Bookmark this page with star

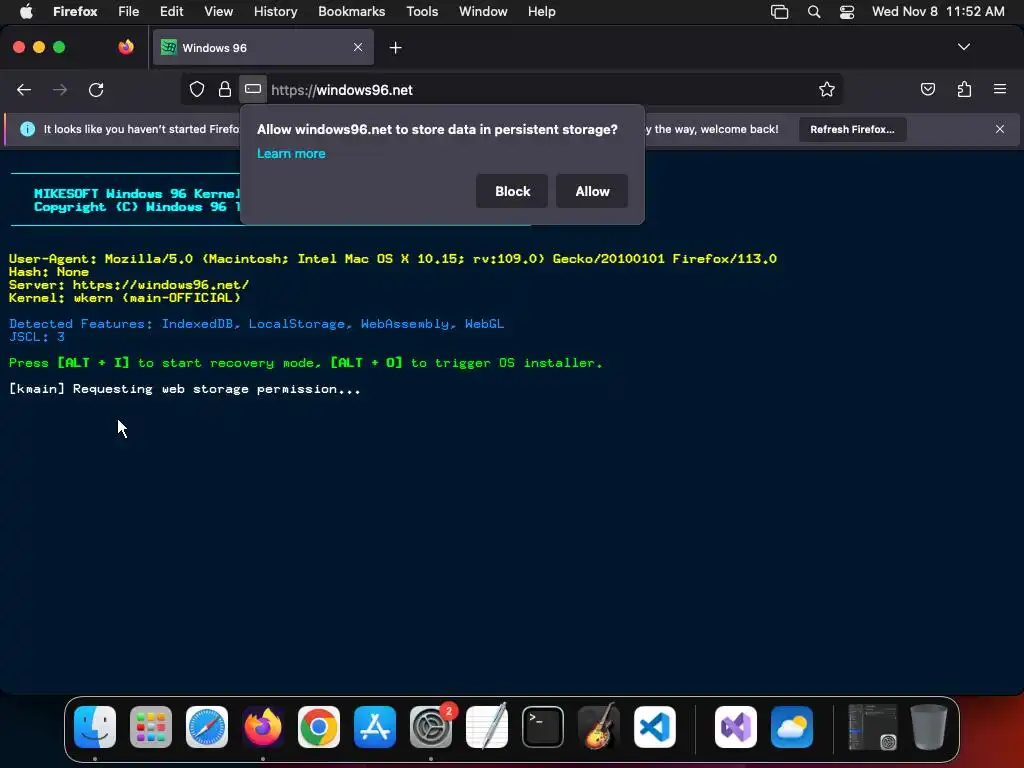click(x=827, y=90)
